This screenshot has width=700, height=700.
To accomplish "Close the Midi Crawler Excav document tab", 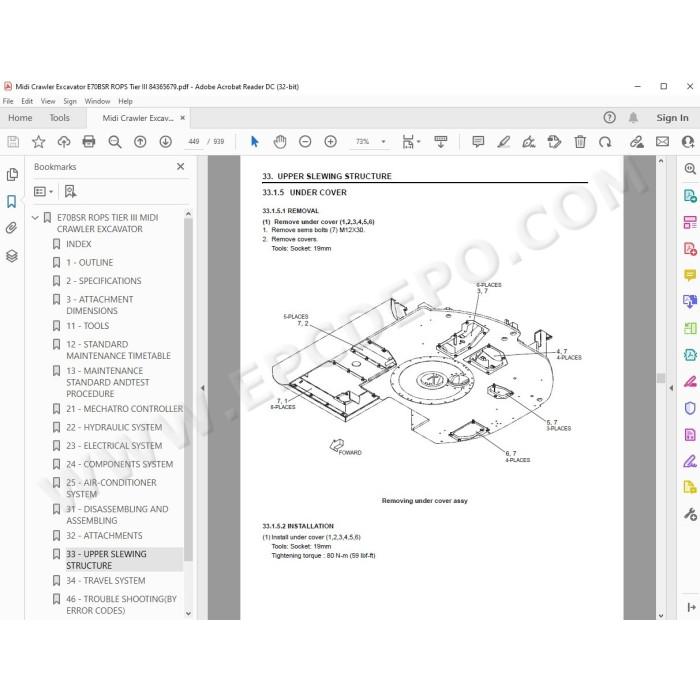I will (183, 118).
